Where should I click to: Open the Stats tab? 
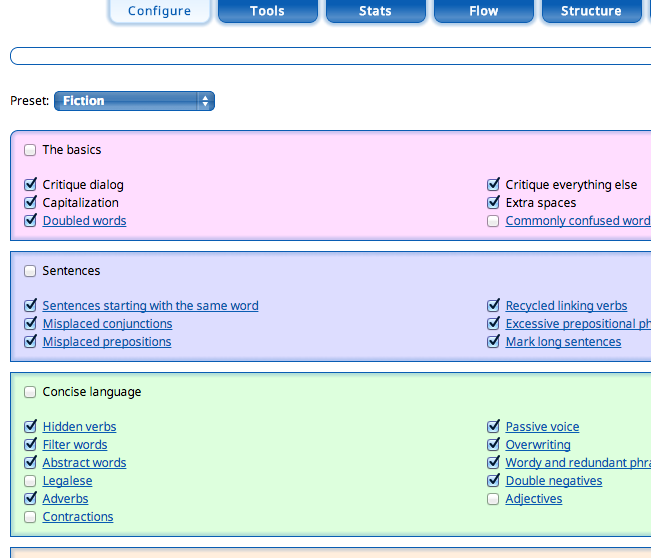pyautogui.click(x=375, y=11)
